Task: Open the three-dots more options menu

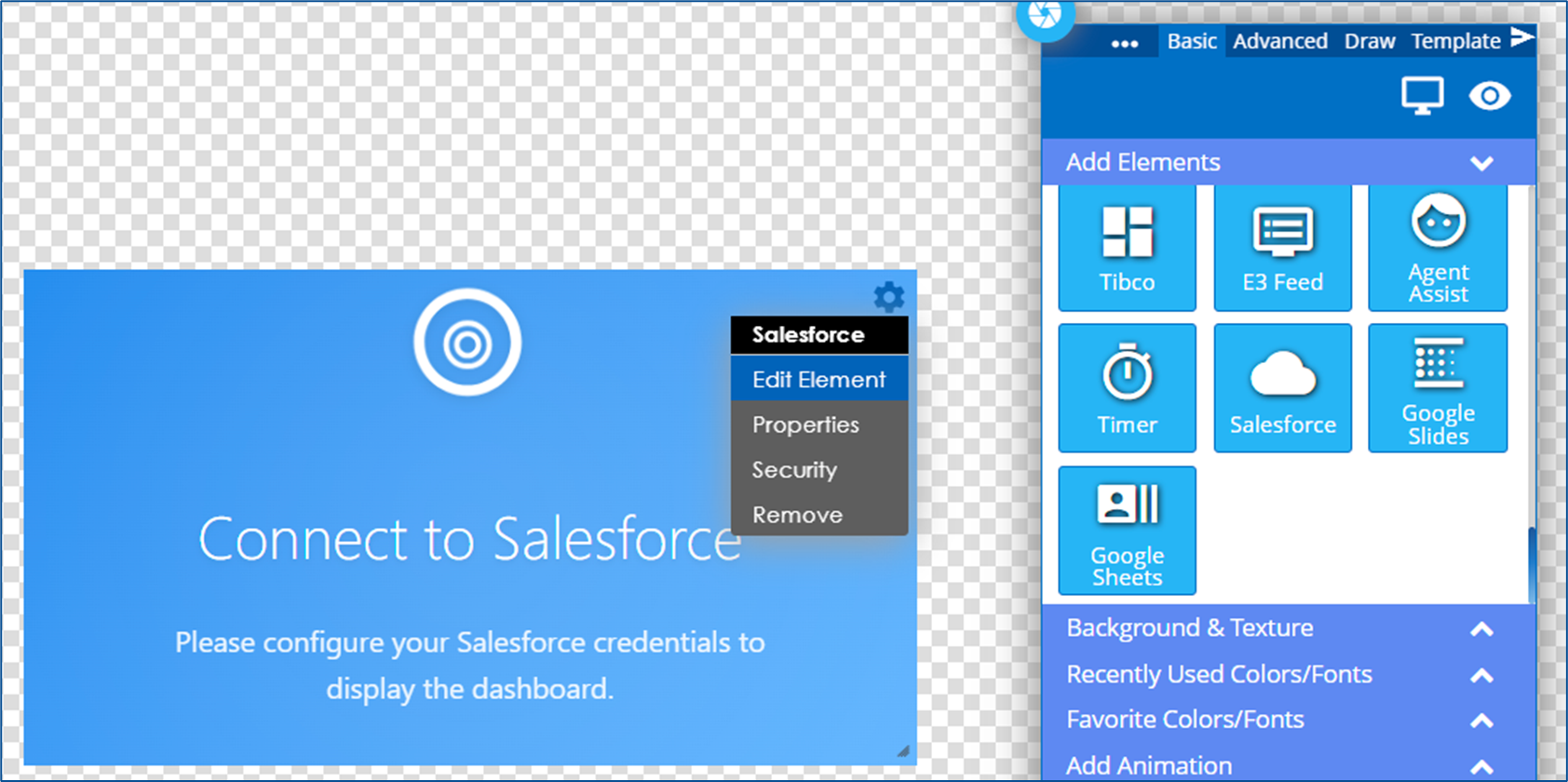Action: (1125, 44)
